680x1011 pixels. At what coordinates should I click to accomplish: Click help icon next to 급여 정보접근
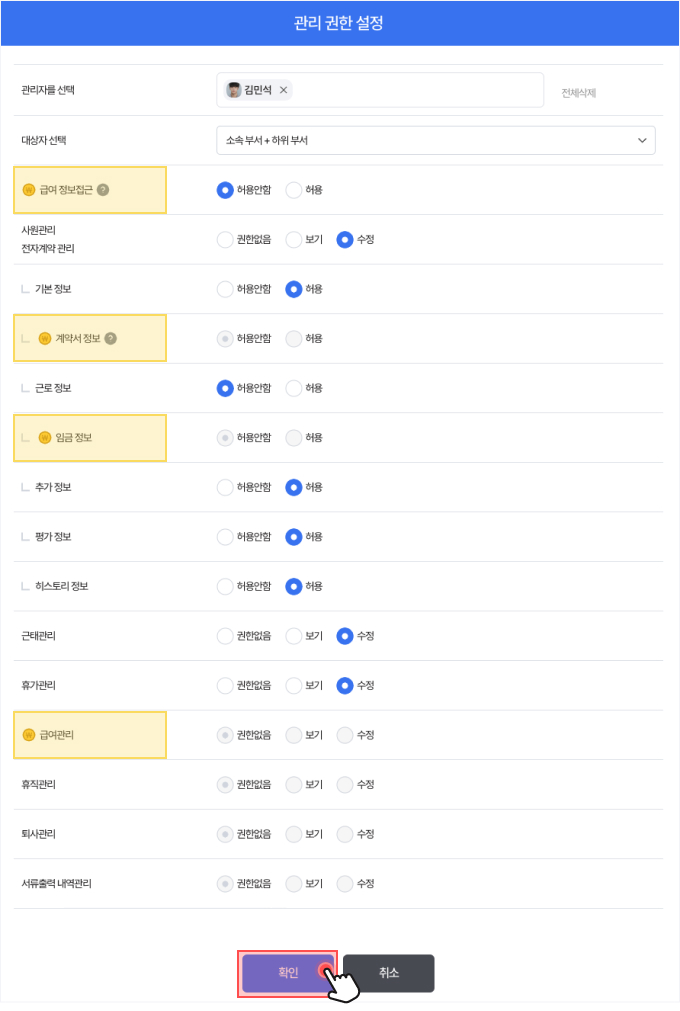[x=103, y=190]
